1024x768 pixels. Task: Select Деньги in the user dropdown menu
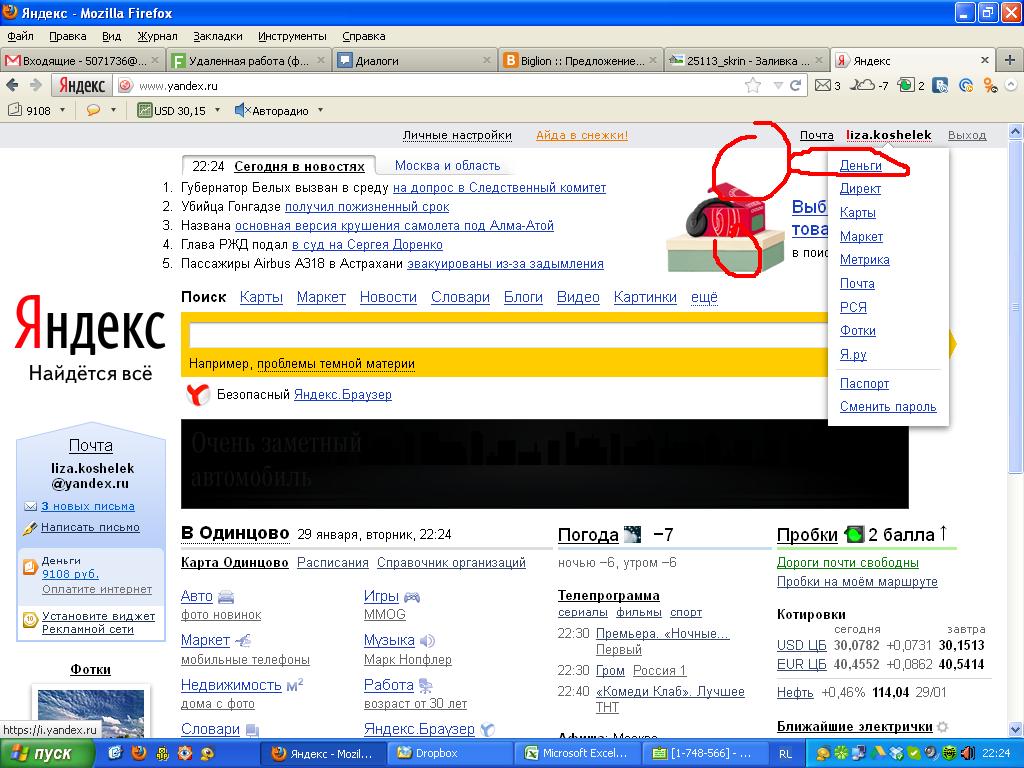coord(861,166)
